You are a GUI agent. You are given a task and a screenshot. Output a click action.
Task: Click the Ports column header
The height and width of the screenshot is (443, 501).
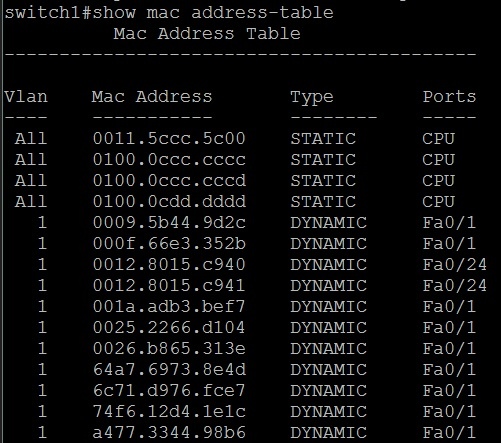coord(449,97)
